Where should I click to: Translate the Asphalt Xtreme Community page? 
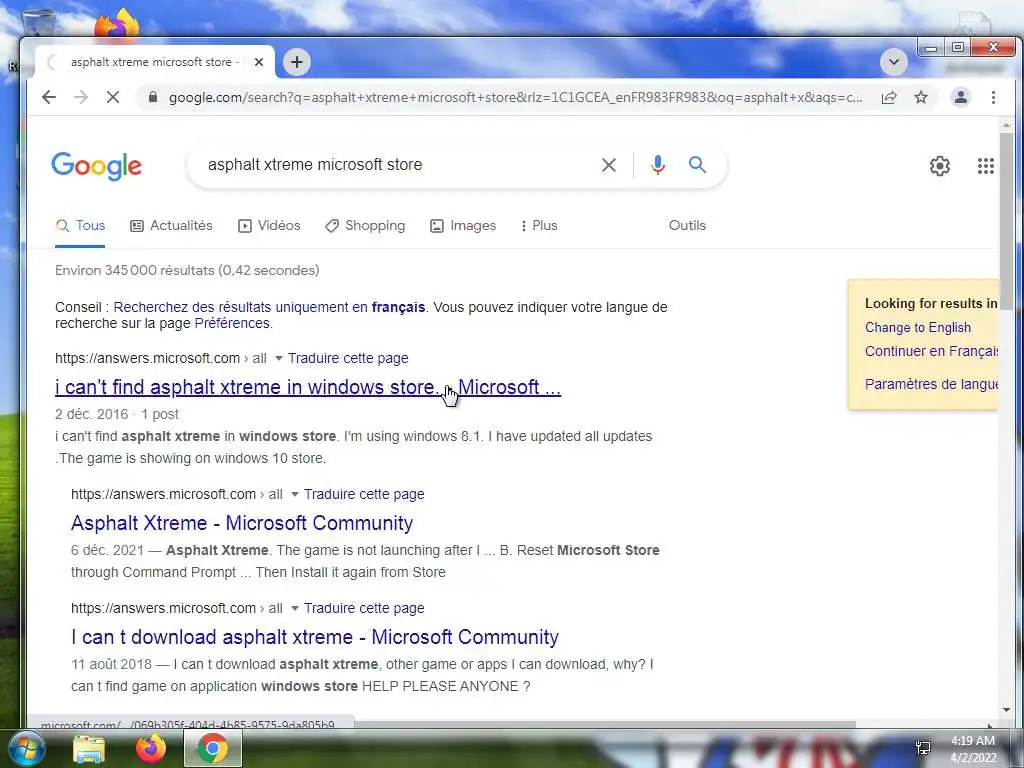[364, 494]
